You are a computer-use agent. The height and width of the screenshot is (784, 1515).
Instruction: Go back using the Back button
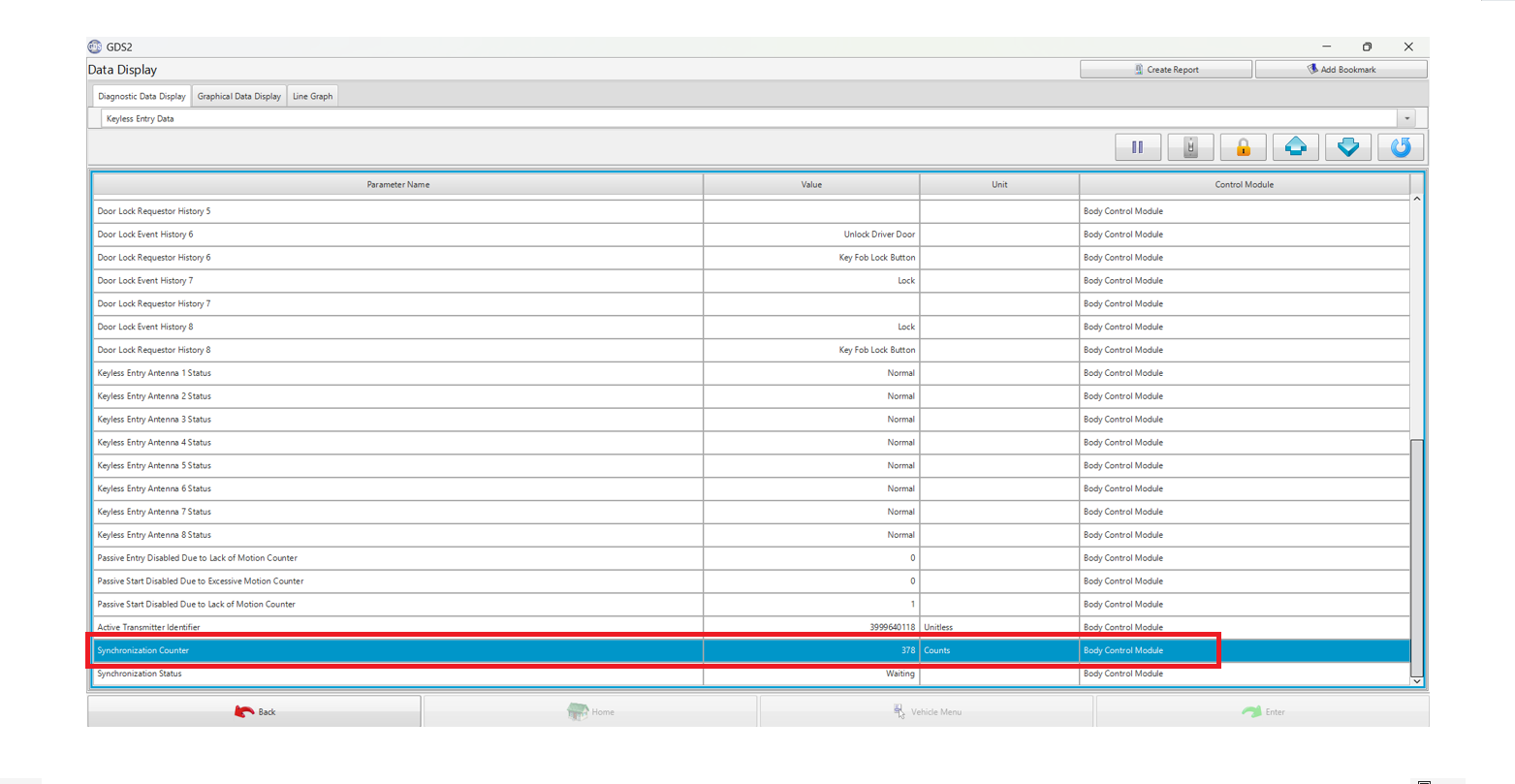click(x=255, y=711)
